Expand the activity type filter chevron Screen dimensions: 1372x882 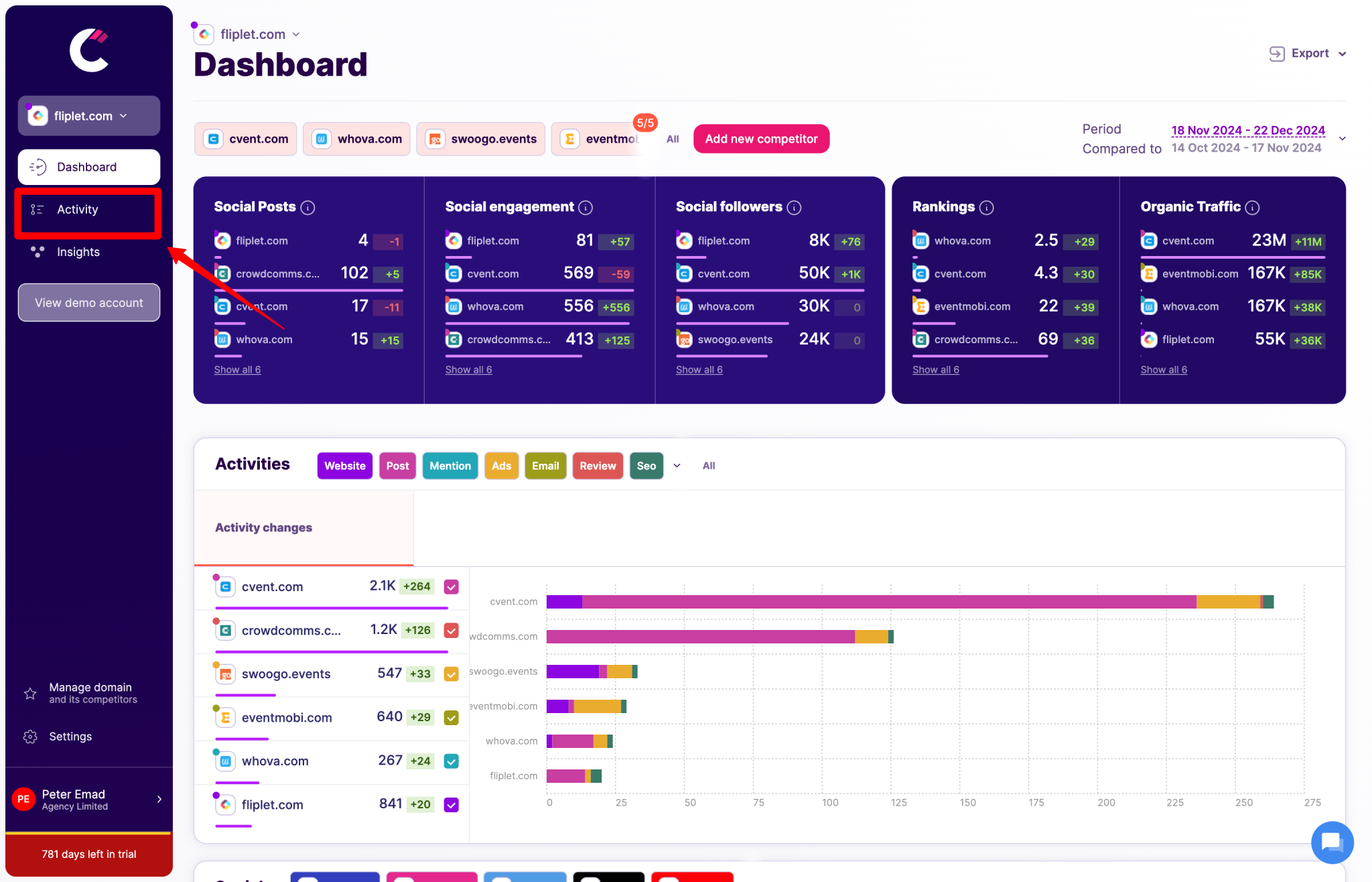coord(677,465)
